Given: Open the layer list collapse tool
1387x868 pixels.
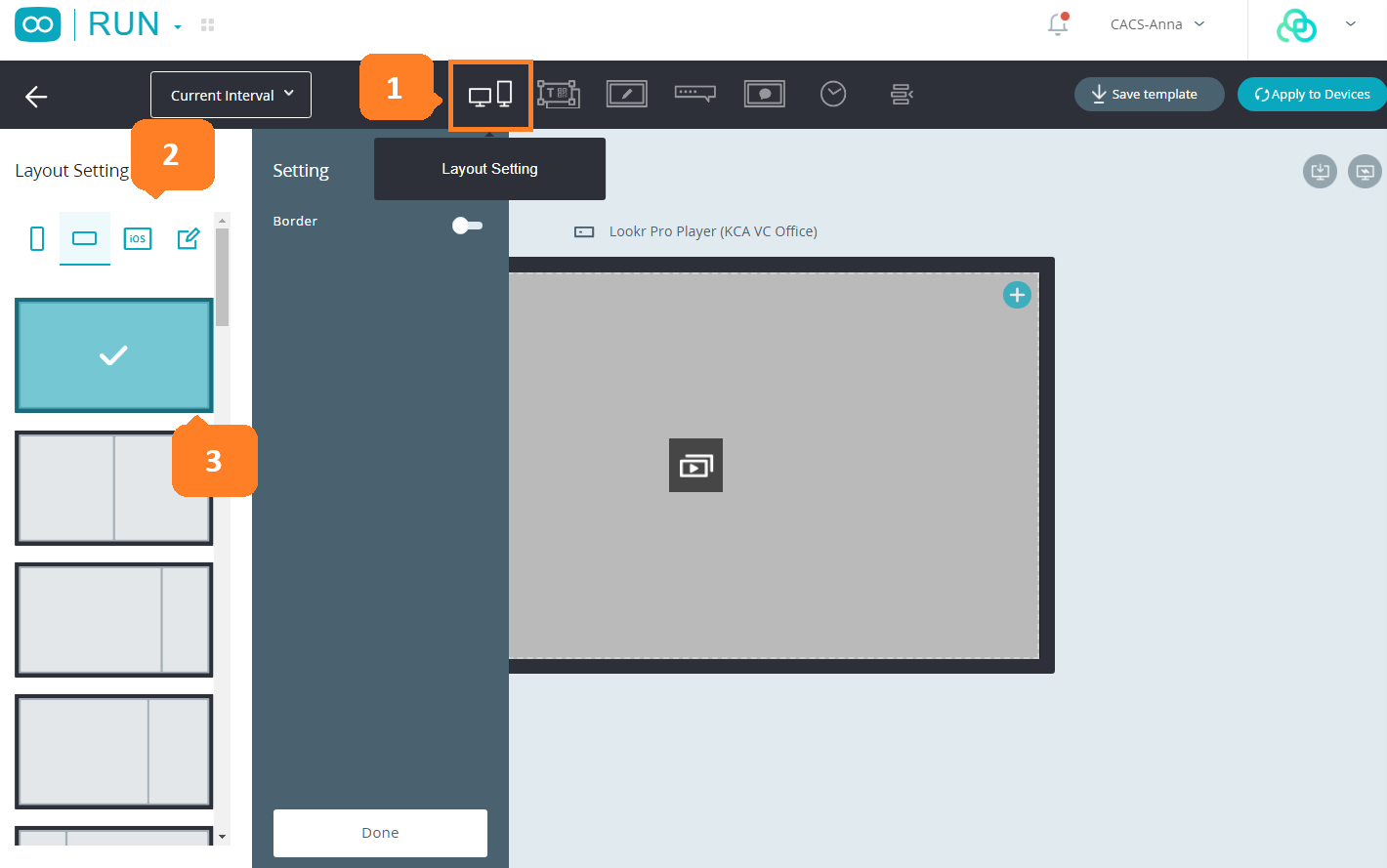Looking at the screenshot, I should (x=902, y=95).
